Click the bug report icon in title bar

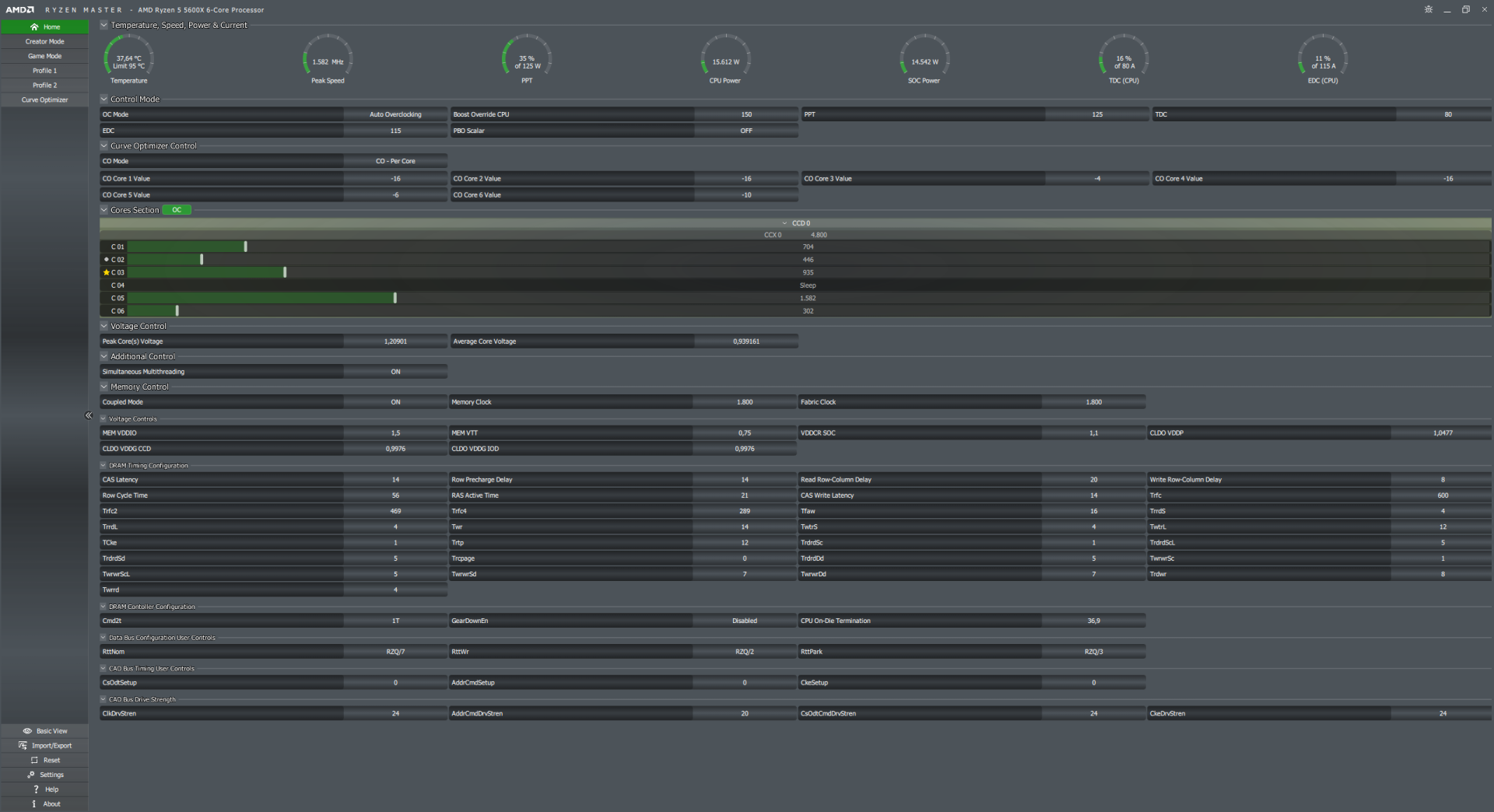tap(1428, 9)
